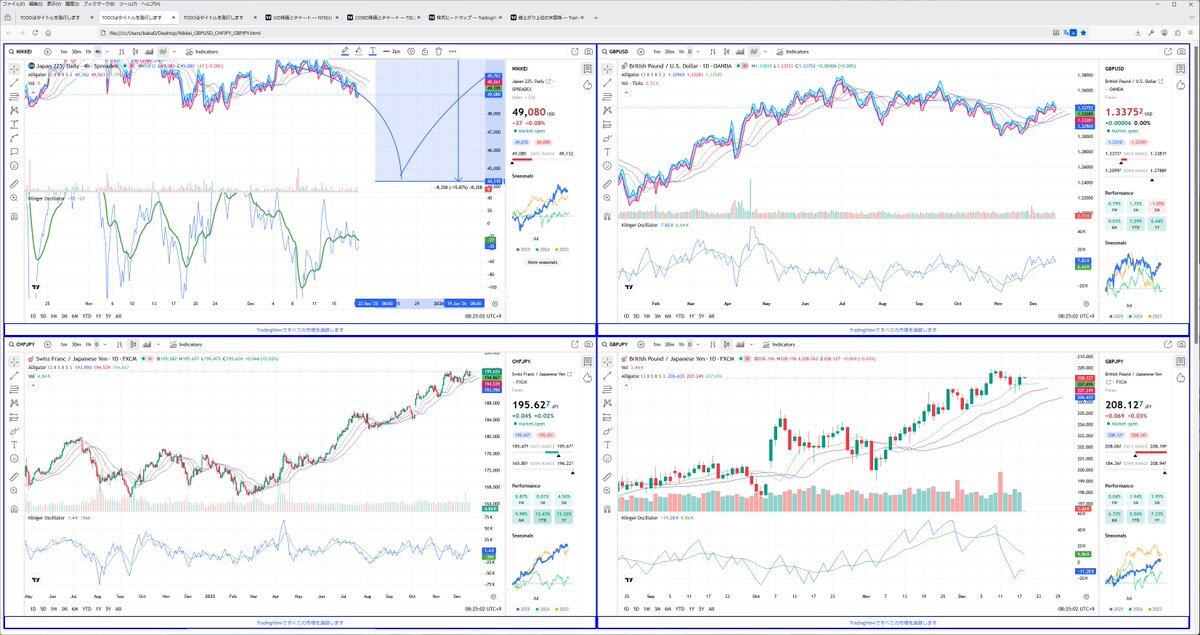Screen dimensions: 1200x635
Task: Select area chart style in NIKKEI toolbar
Action: (x=148, y=51)
